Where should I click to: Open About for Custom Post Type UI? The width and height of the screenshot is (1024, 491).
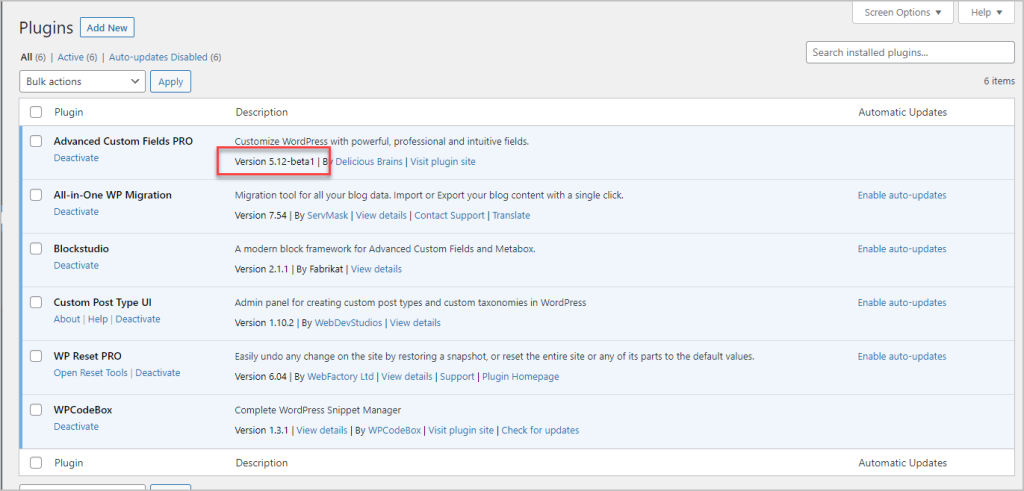[67, 319]
